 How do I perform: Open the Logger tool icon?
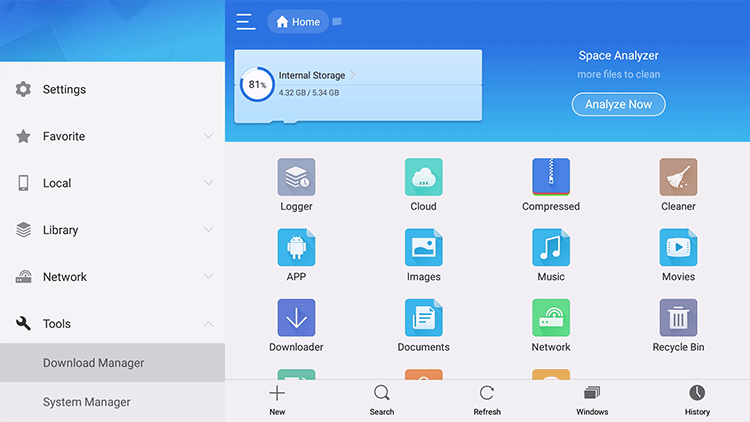pyautogui.click(x=296, y=177)
